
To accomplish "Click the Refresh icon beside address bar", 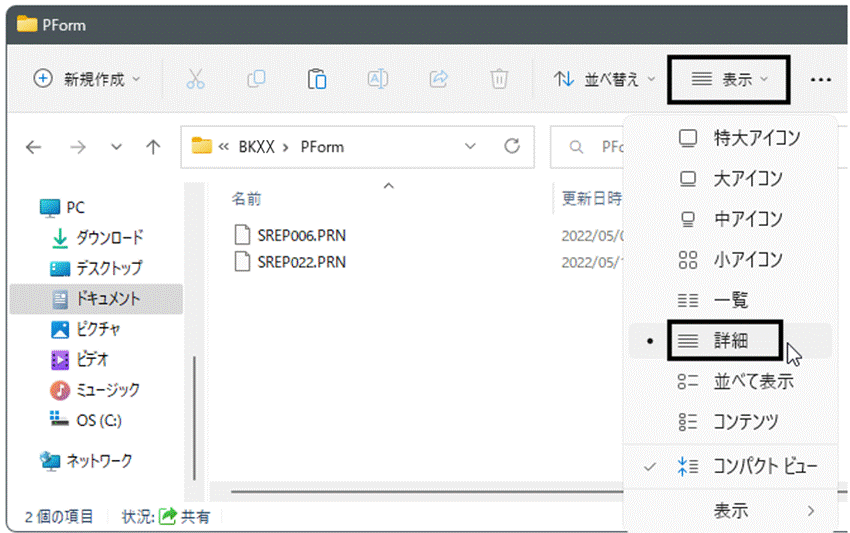I will [512, 146].
